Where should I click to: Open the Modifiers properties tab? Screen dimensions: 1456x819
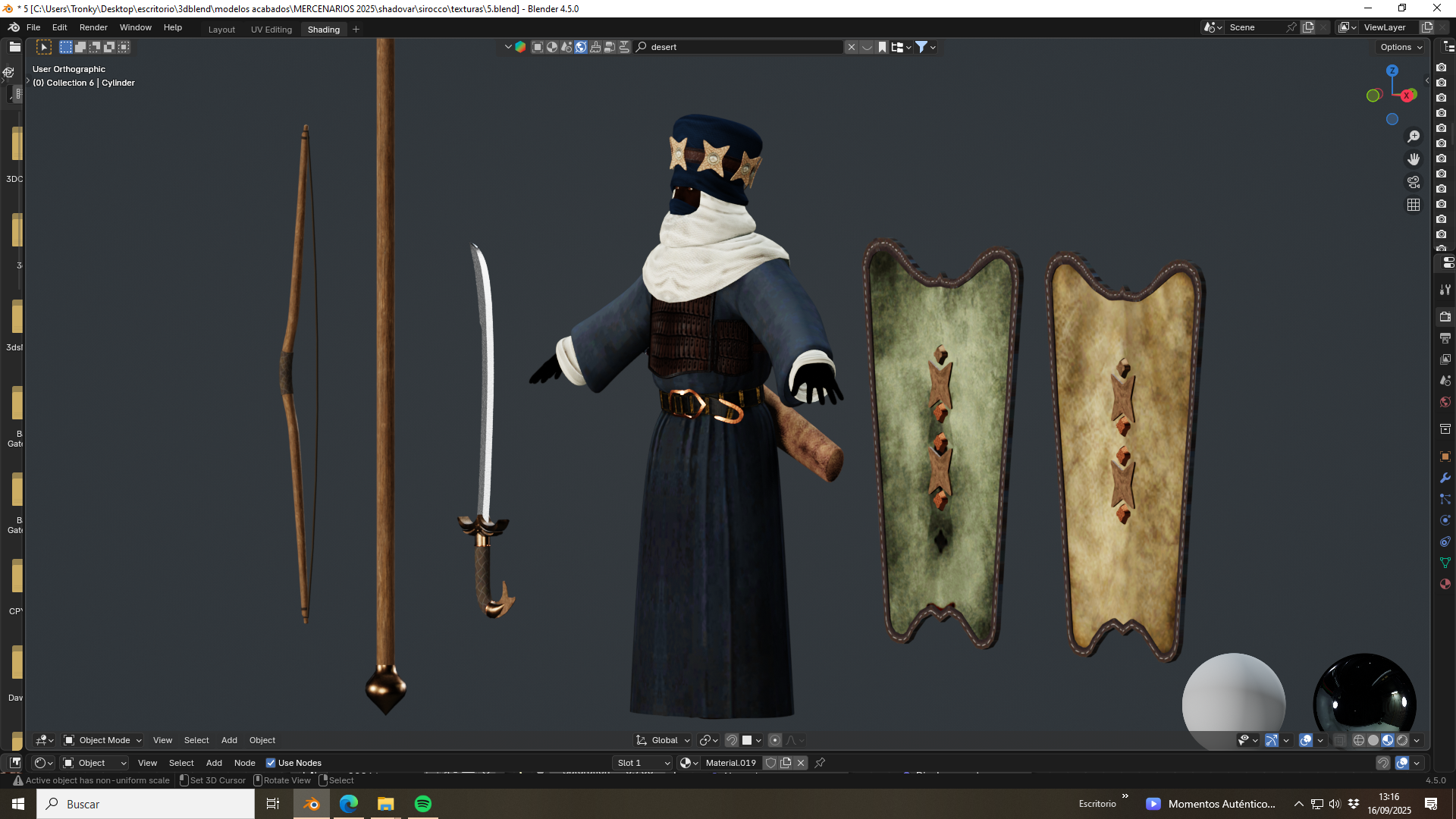[x=1445, y=478]
